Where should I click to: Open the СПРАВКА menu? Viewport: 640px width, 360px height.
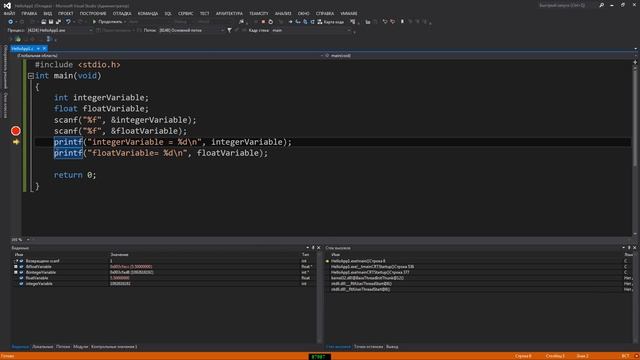click(325, 13)
